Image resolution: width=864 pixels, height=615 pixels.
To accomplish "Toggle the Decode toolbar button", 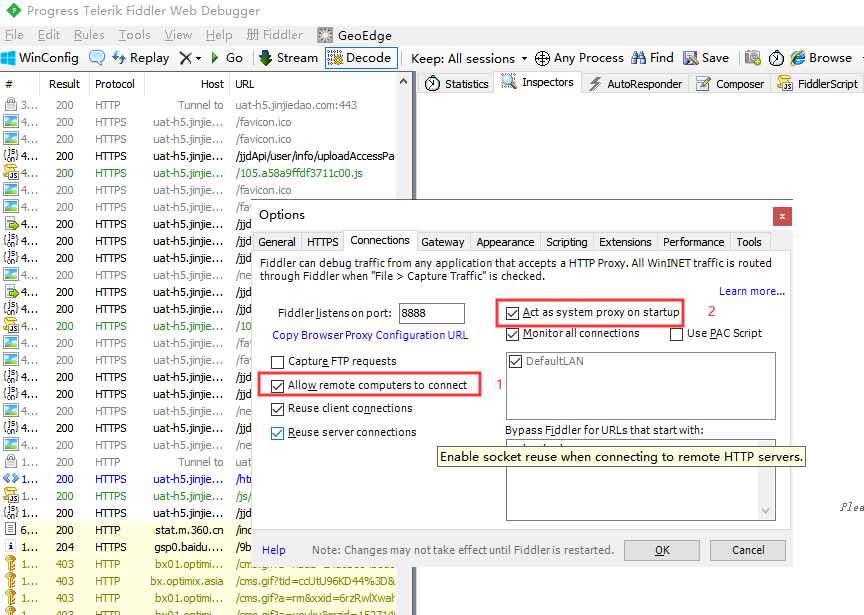I will tap(361, 58).
